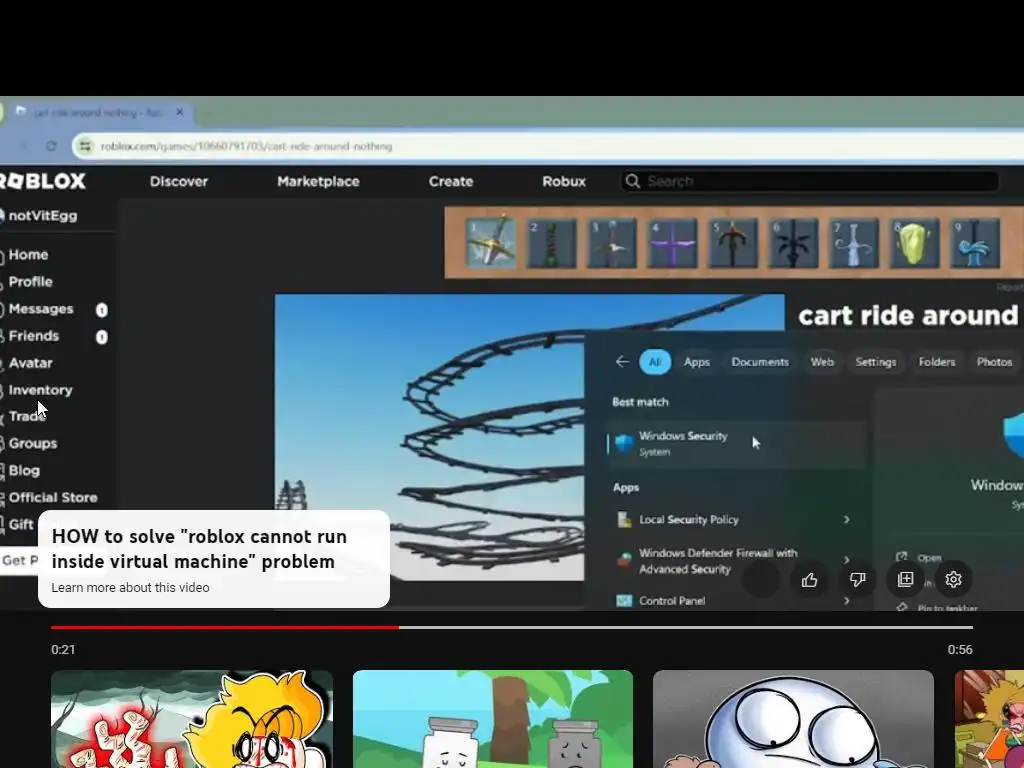Click the Windows Security shield icon
Screen dimensions: 1024x768
[x=624, y=443]
